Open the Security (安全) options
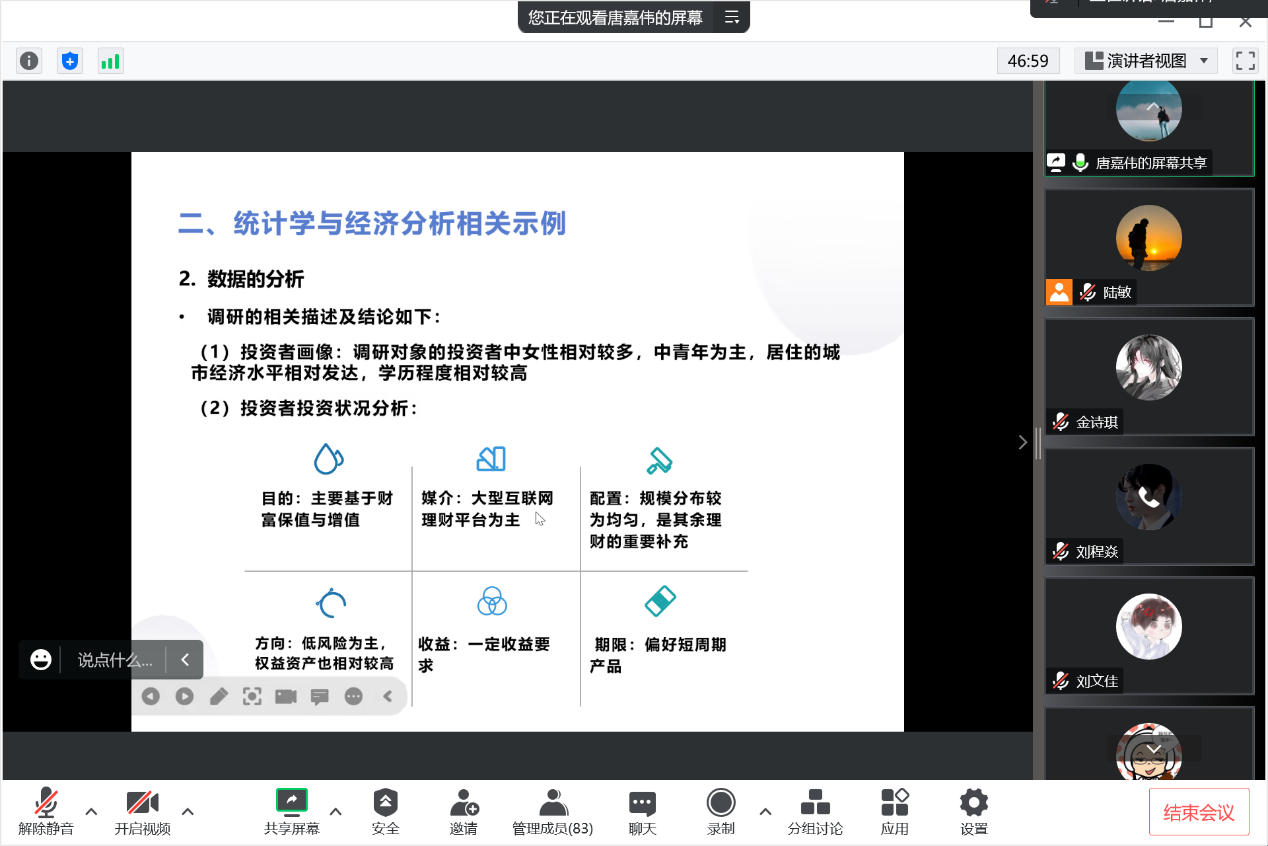The image size is (1268, 846). (x=385, y=811)
